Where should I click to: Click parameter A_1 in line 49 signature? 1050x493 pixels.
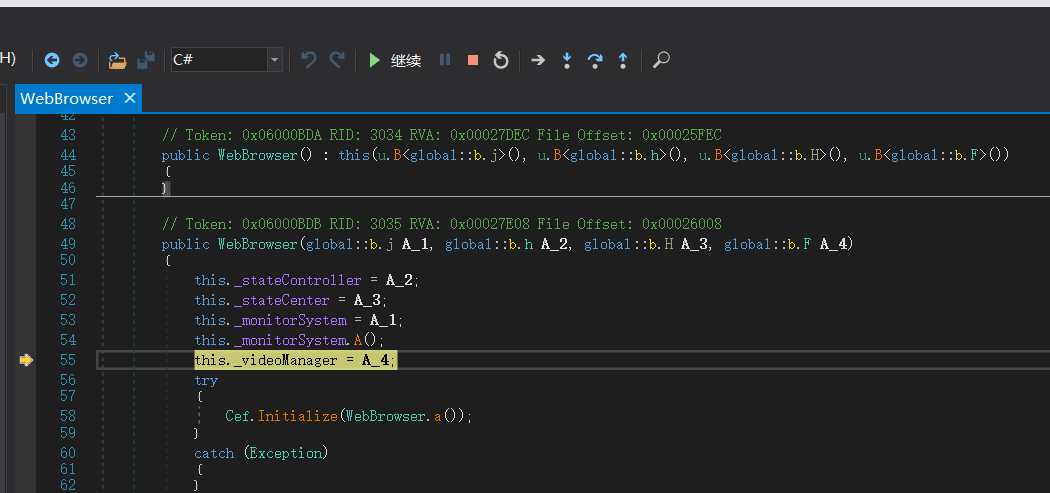[x=414, y=244]
